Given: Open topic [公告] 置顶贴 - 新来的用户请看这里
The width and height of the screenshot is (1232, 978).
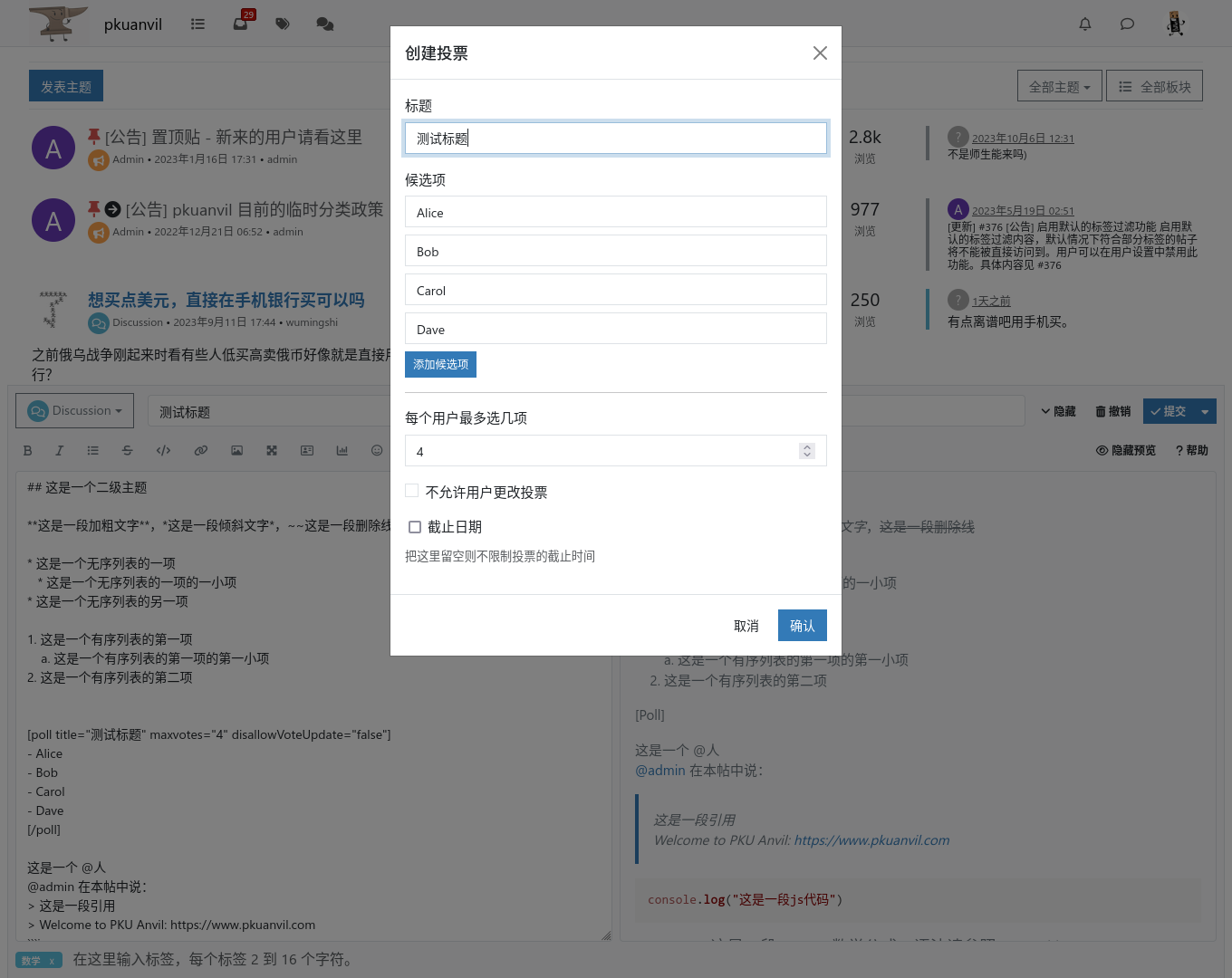Looking at the screenshot, I should pos(234,137).
